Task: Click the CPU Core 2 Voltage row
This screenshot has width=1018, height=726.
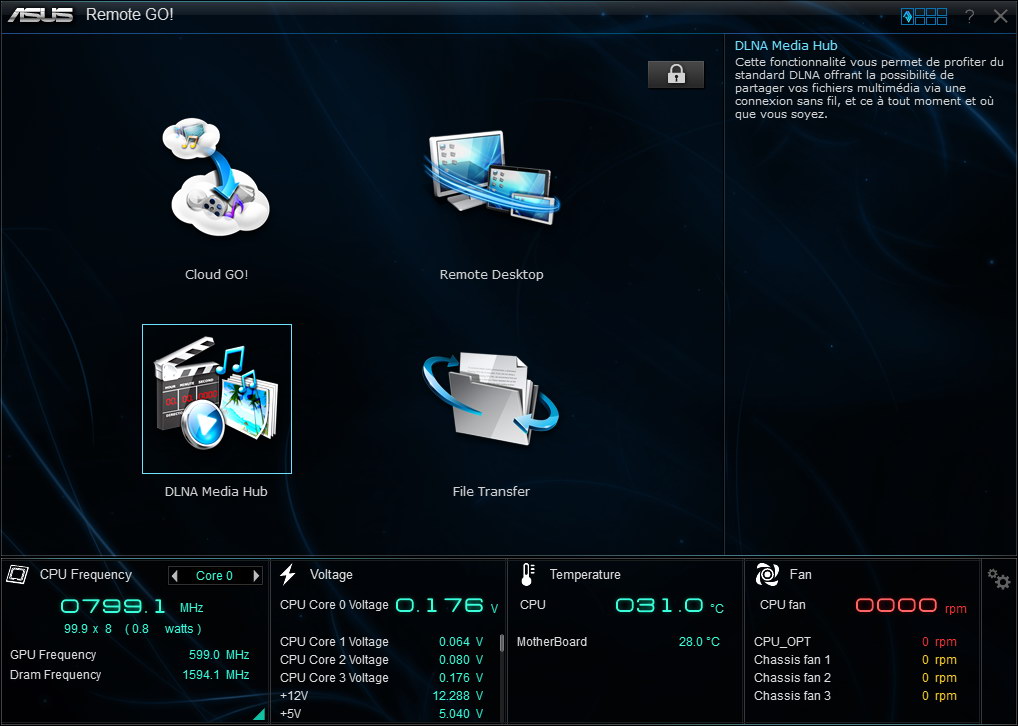Action: 382,660
